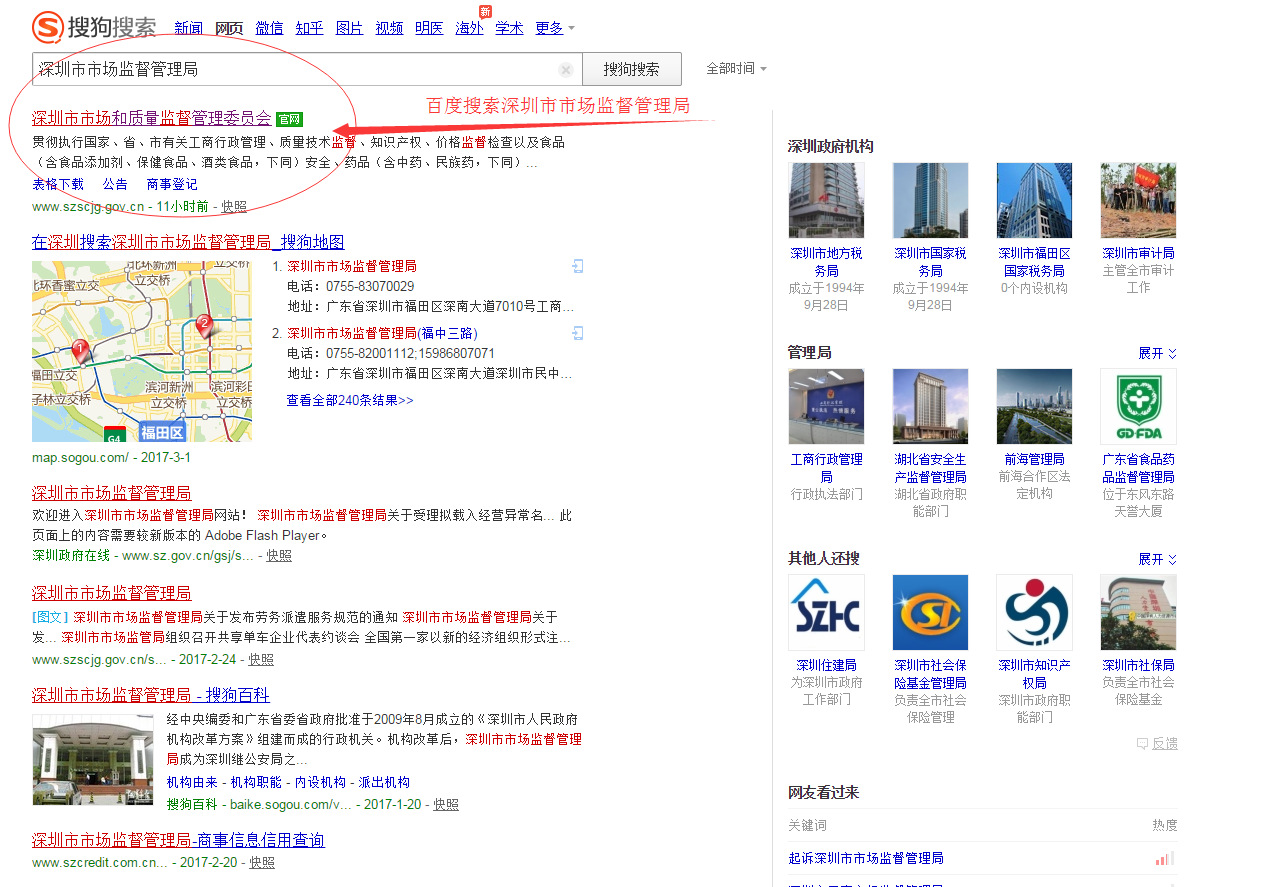Switch to the 学术 tab
1272x887 pixels.
pos(509,28)
